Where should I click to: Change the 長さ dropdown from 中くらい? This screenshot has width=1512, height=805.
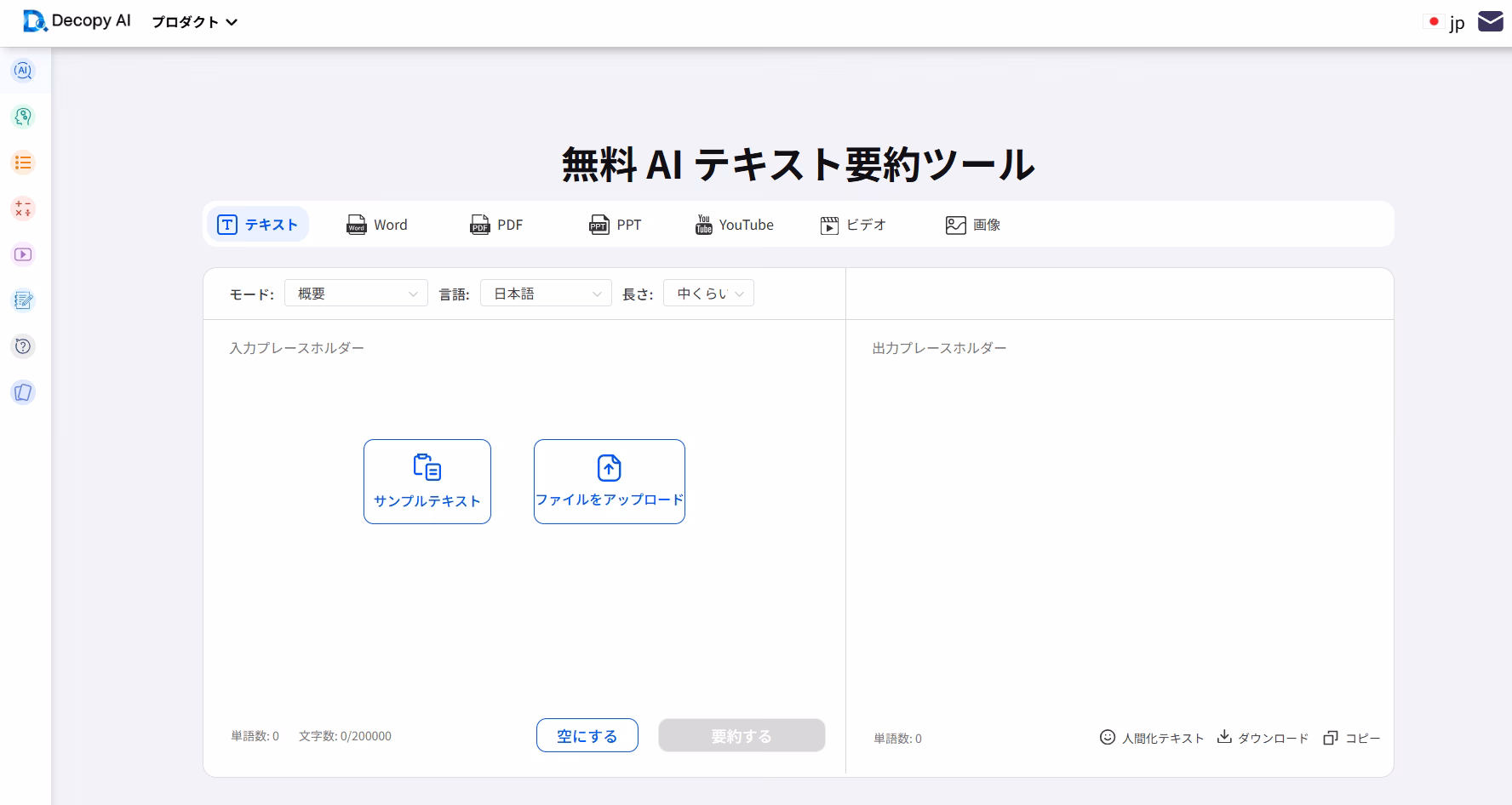point(708,293)
